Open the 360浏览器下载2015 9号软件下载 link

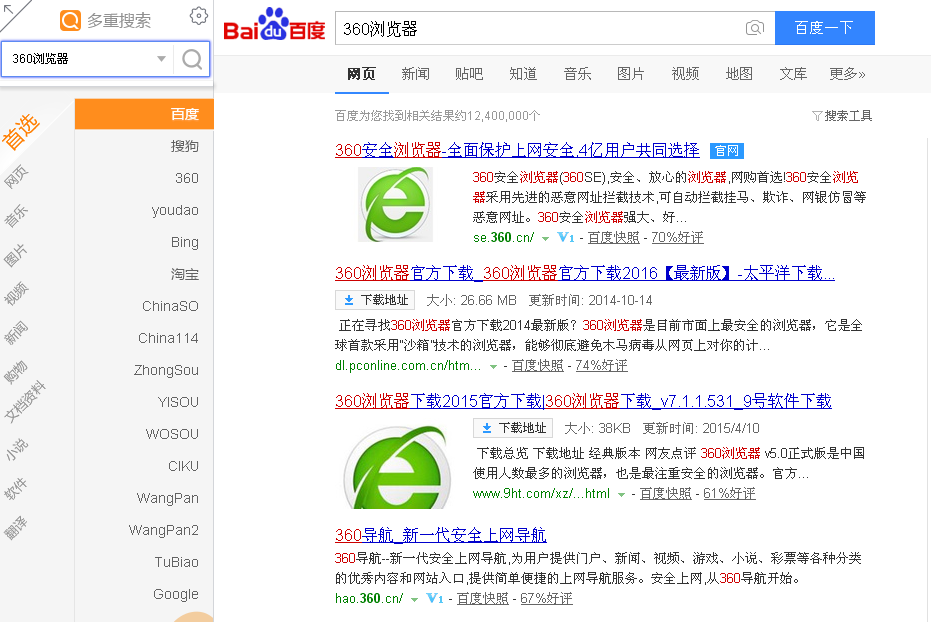(583, 401)
